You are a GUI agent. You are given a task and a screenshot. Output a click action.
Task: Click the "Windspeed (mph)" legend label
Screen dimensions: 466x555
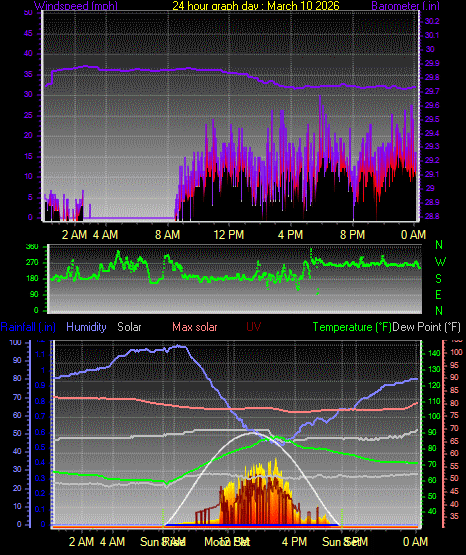76,6
